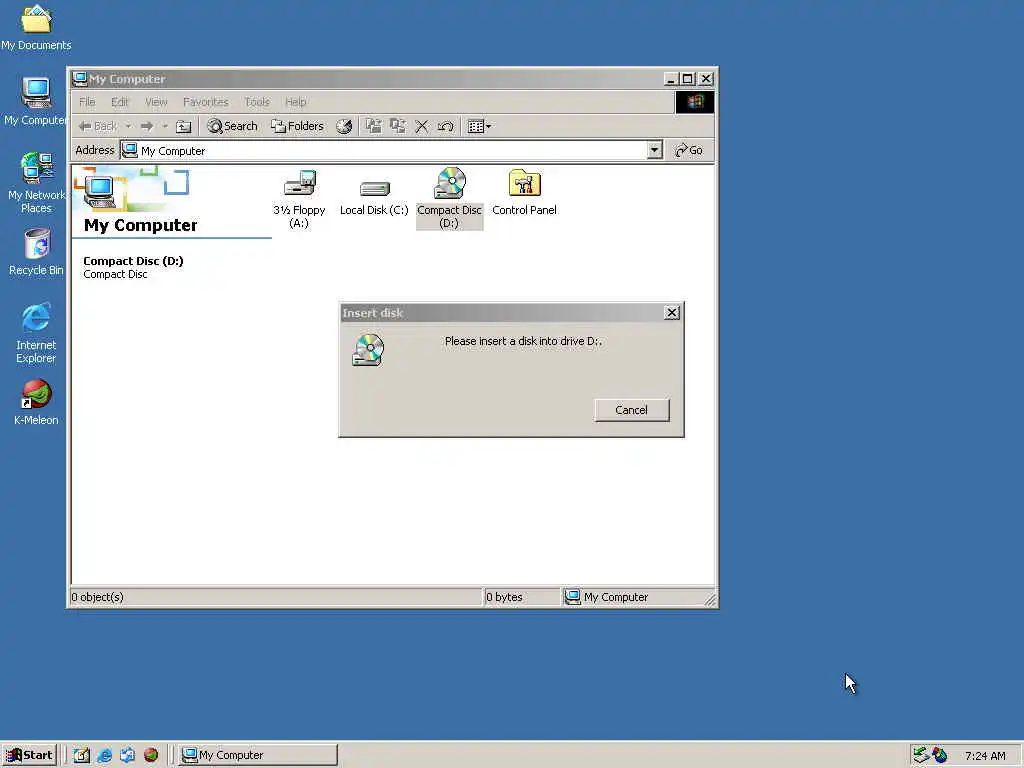The height and width of the screenshot is (768, 1024).
Task: Select the Internet Explorer desktop icon
Action: point(36,333)
